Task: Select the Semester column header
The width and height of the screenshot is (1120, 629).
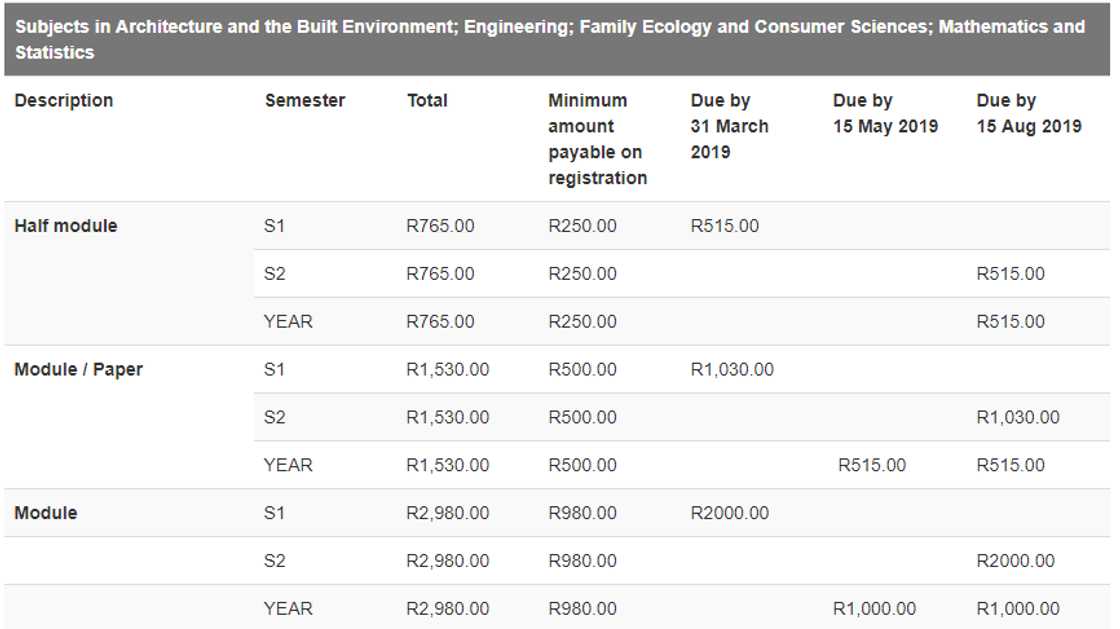Action: [x=305, y=101]
